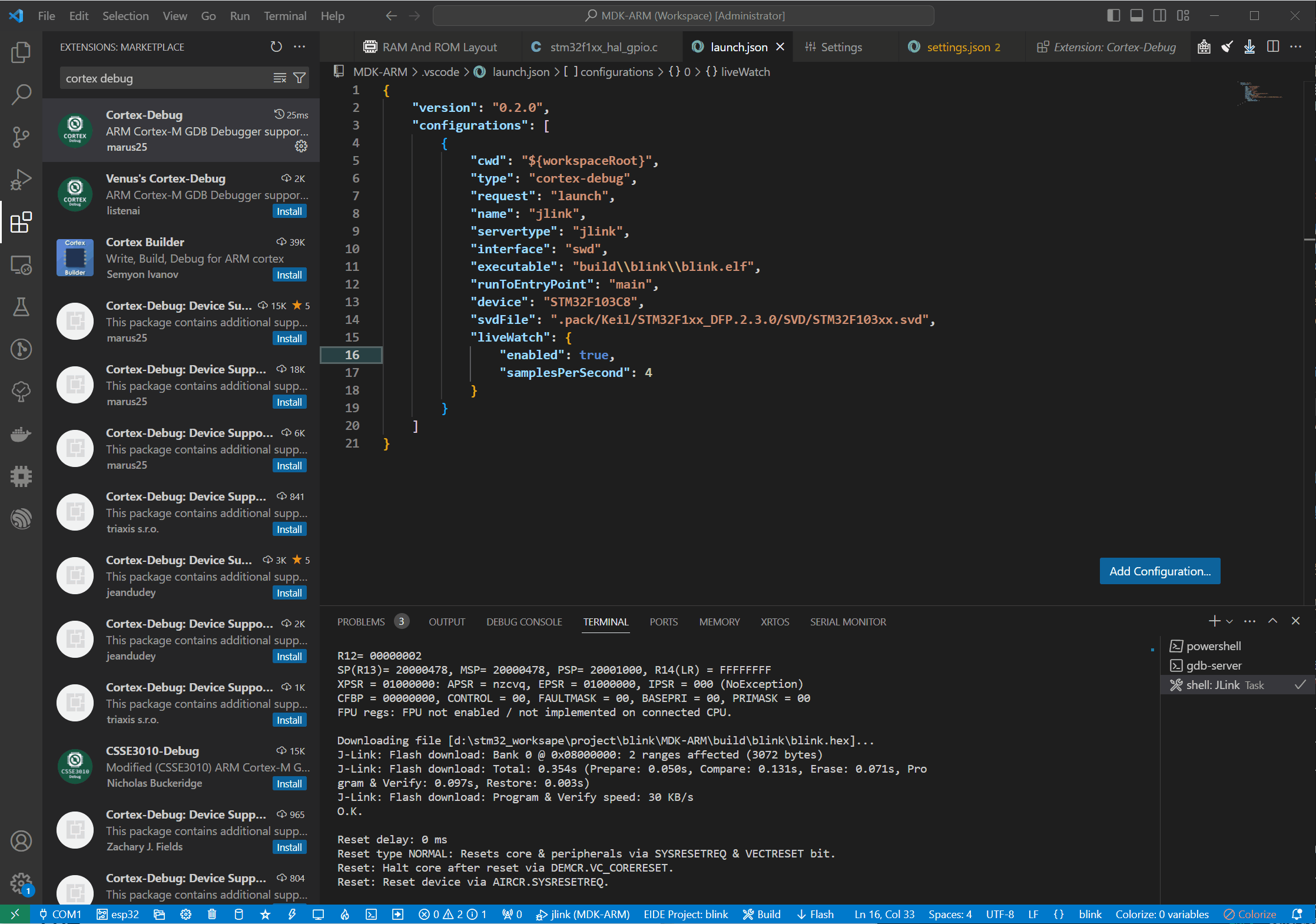
Task: Open extensions view More Actions menu
Action: click(300, 47)
